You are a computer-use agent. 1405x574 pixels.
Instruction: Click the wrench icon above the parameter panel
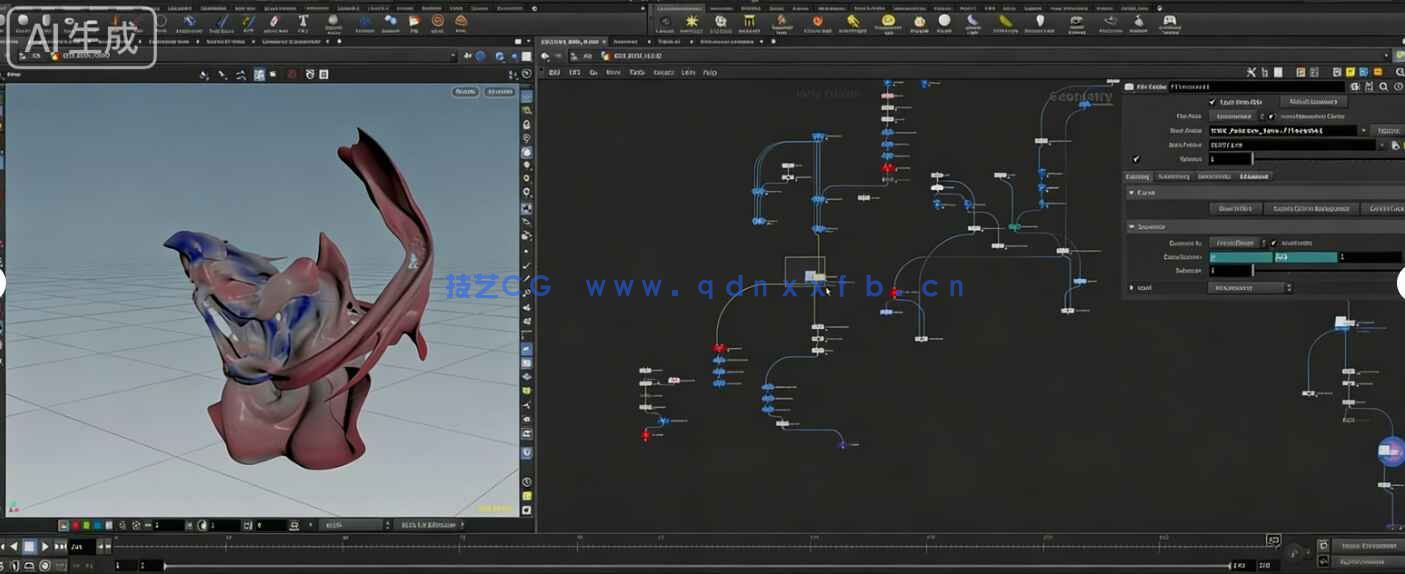[x=1251, y=72]
